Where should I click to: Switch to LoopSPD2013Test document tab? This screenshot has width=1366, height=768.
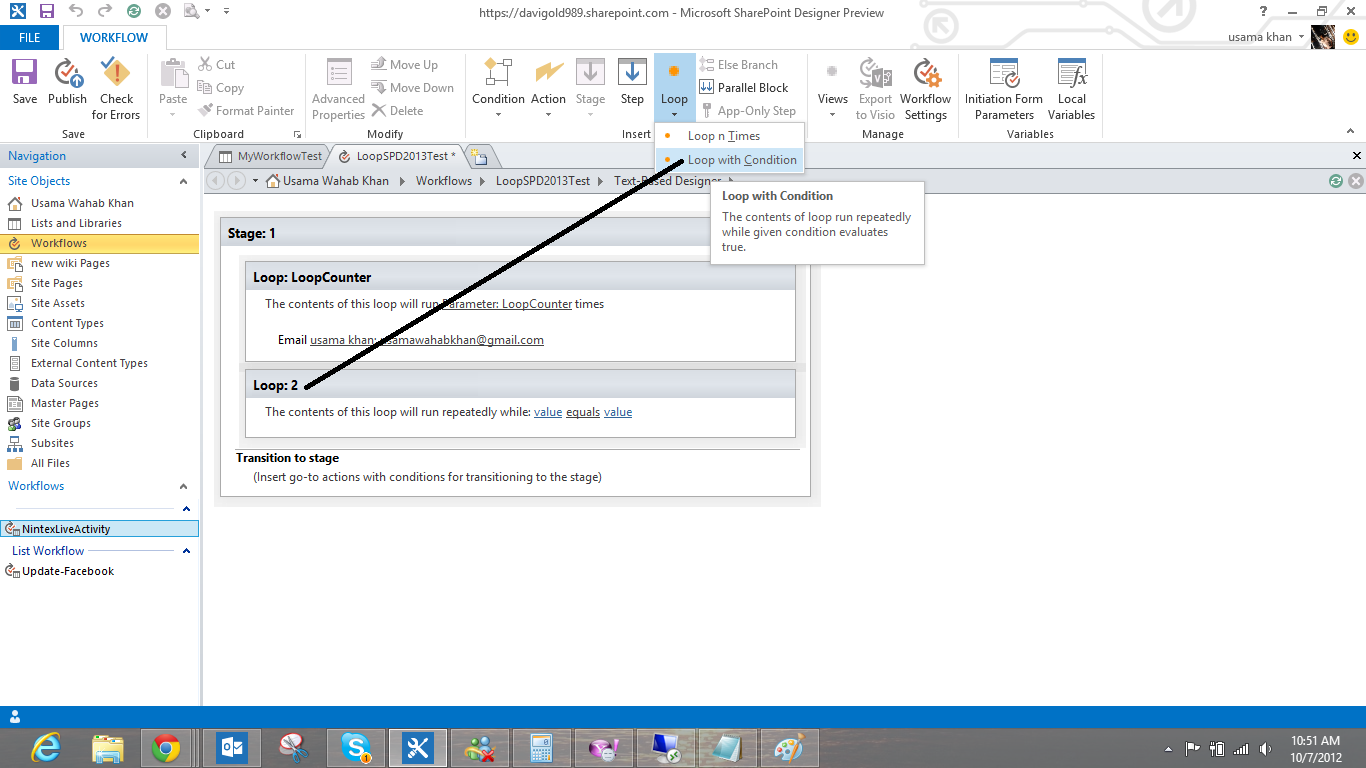[398, 156]
